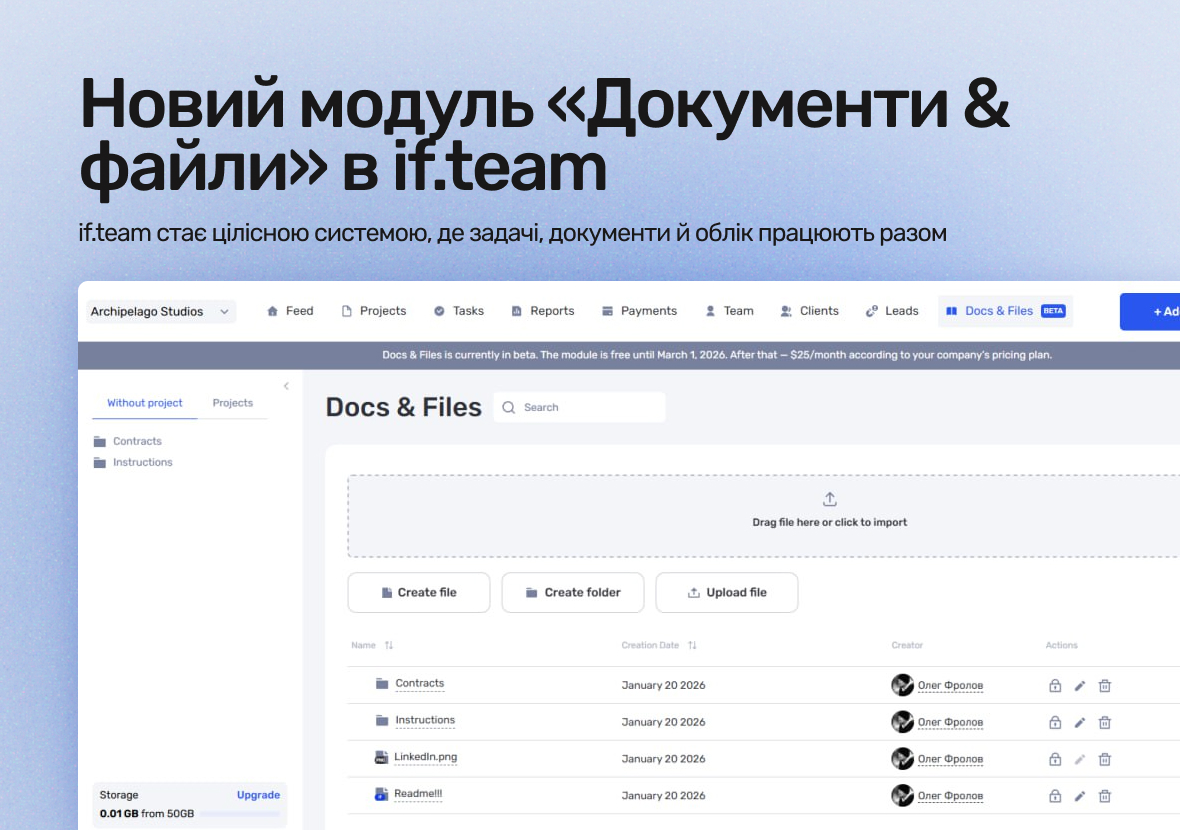Open the Leads section
The image size is (1180, 830).
[x=892, y=311]
